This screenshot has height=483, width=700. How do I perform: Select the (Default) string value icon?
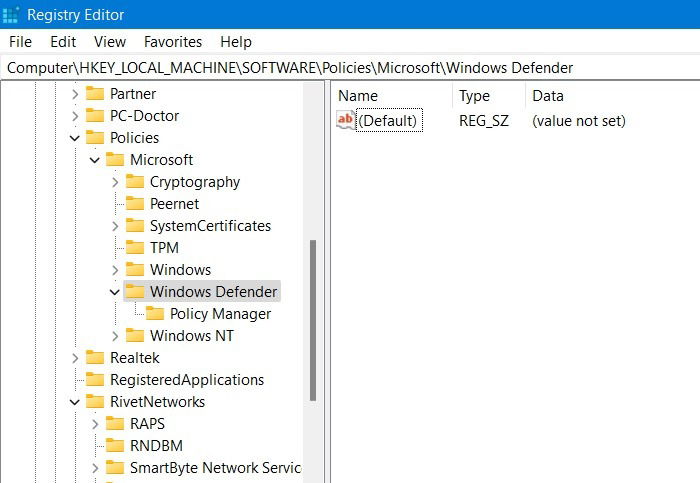point(346,120)
